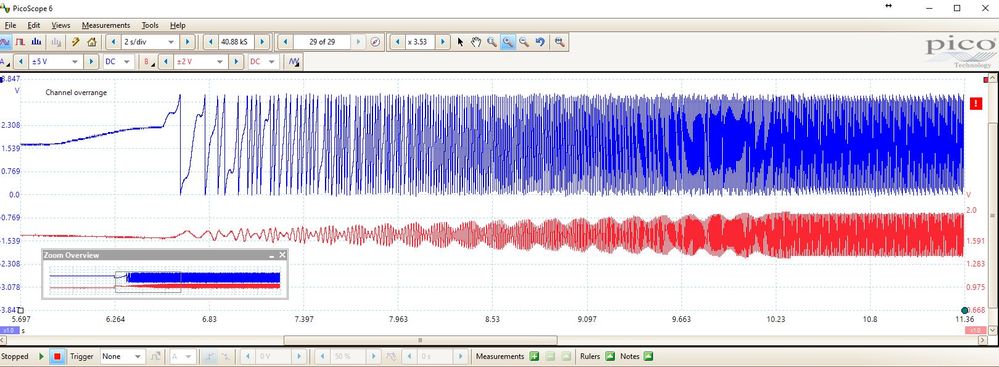Increase horizontal zoom factor x 3.53
The image size is (999, 367).
(x=443, y=42)
